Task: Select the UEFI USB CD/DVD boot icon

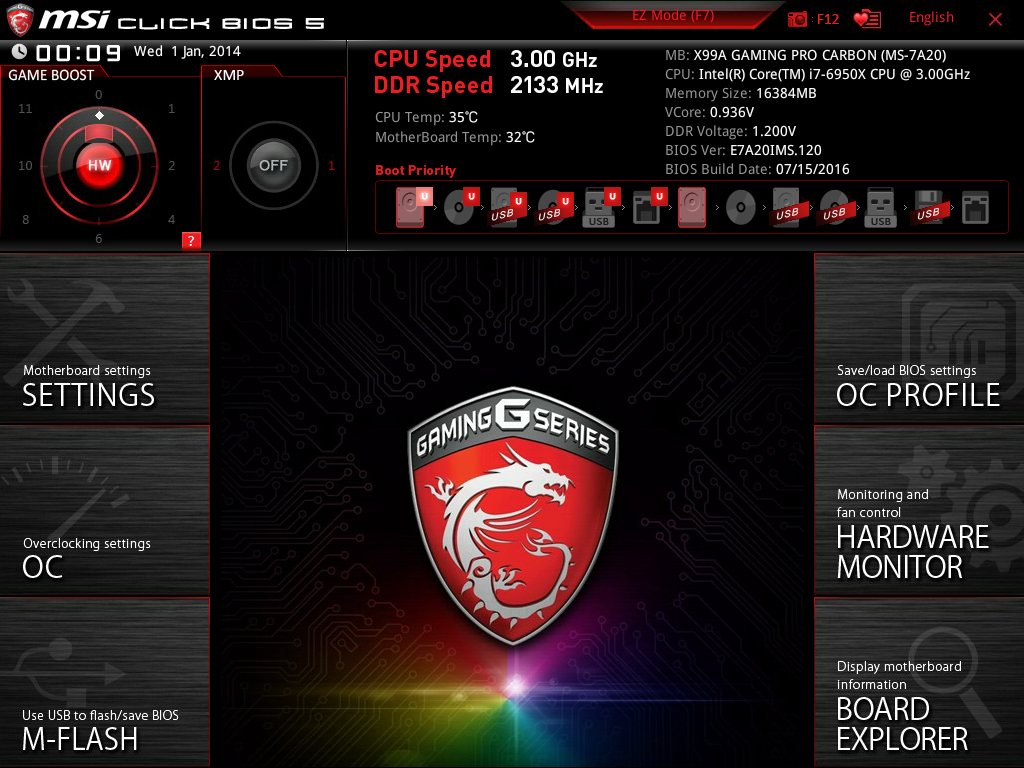Action: pyautogui.click(x=554, y=207)
